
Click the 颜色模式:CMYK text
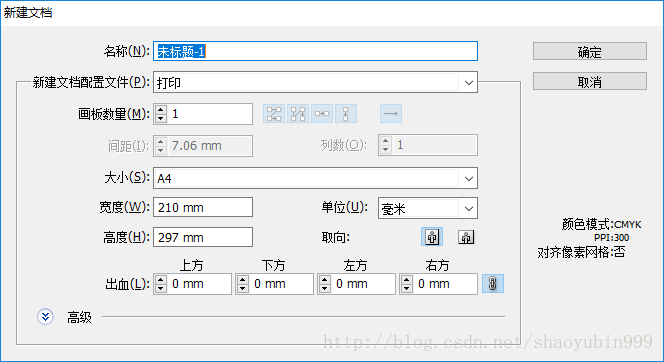pyautogui.click(x=601, y=224)
